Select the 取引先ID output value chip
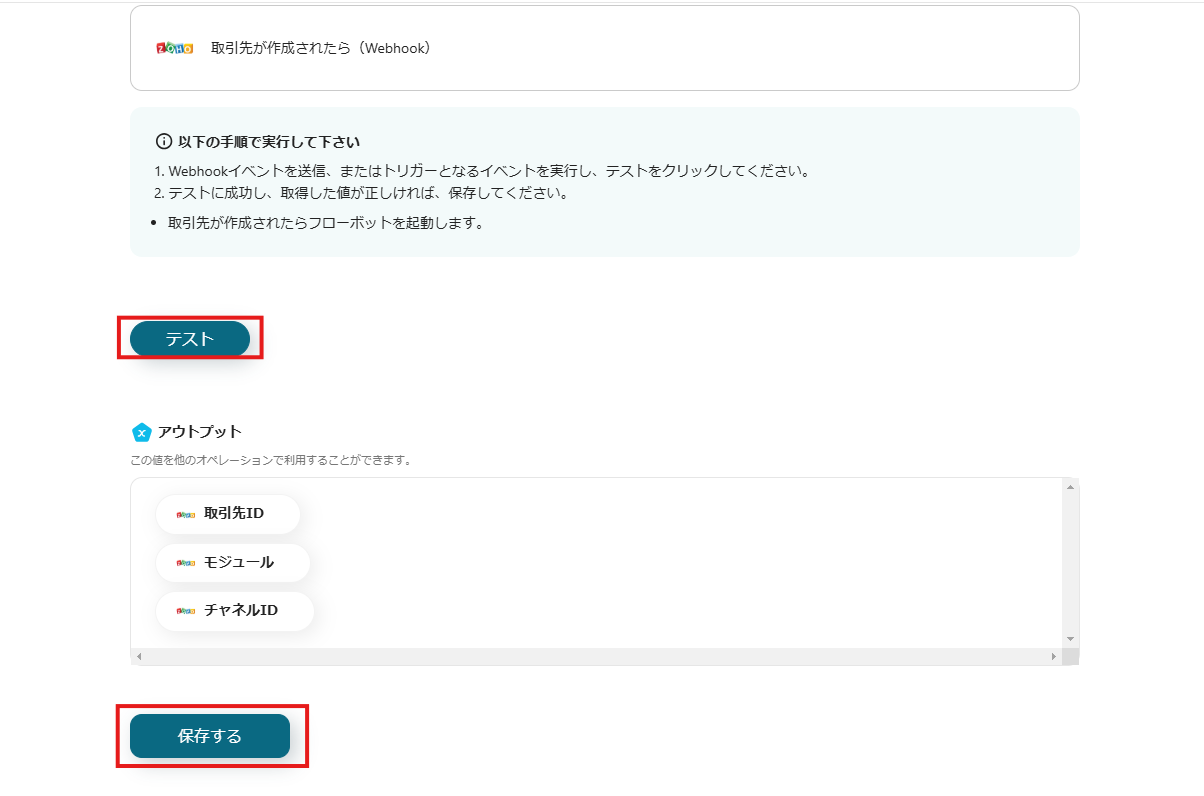 (x=227, y=514)
